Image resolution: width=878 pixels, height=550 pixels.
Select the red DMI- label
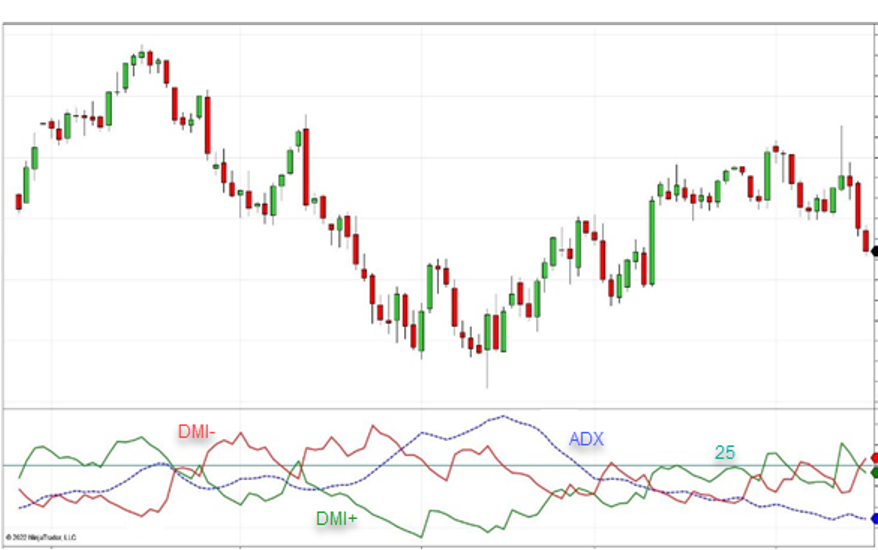(197, 432)
